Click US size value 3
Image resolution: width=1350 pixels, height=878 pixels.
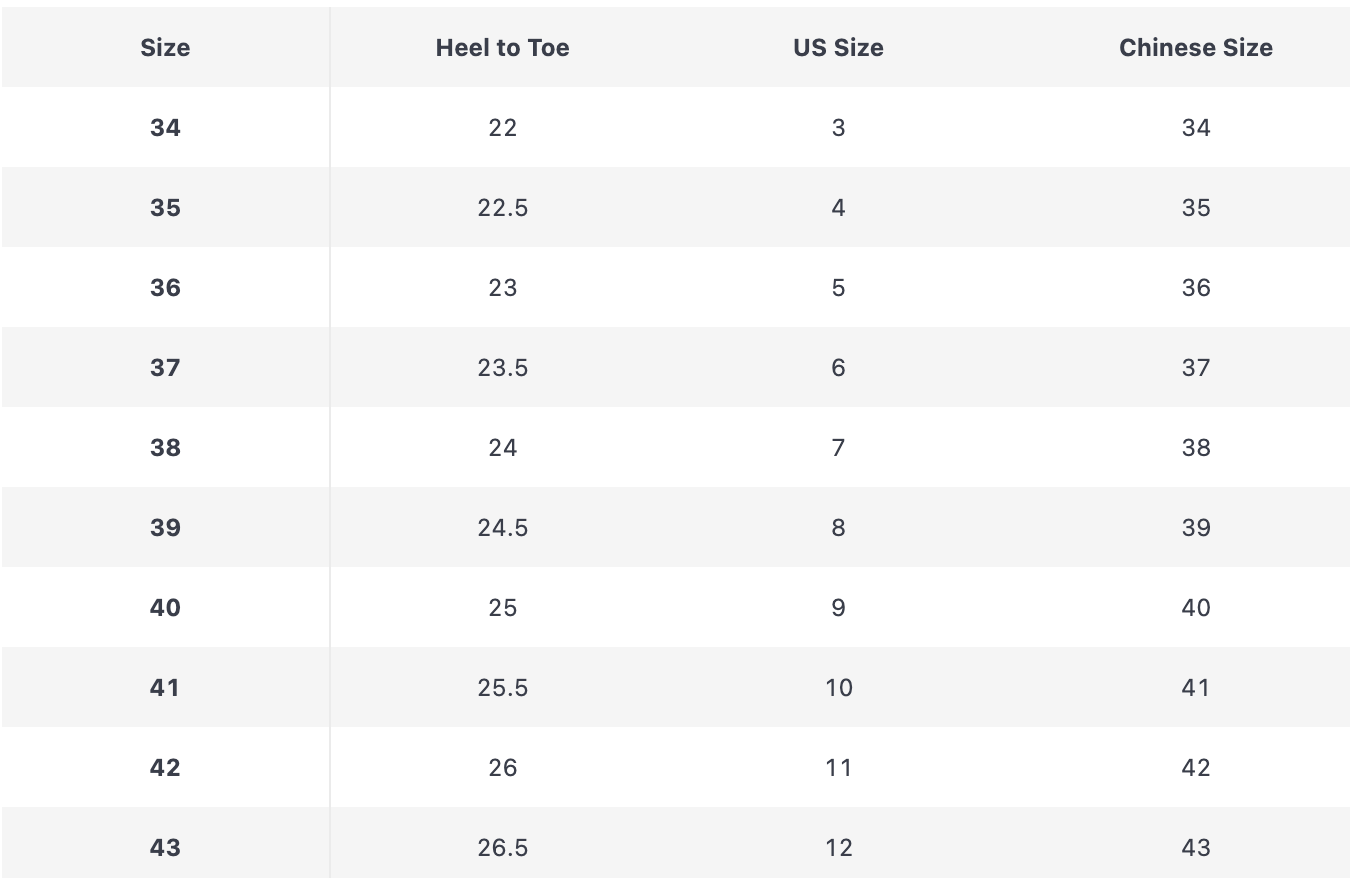(838, 127)
